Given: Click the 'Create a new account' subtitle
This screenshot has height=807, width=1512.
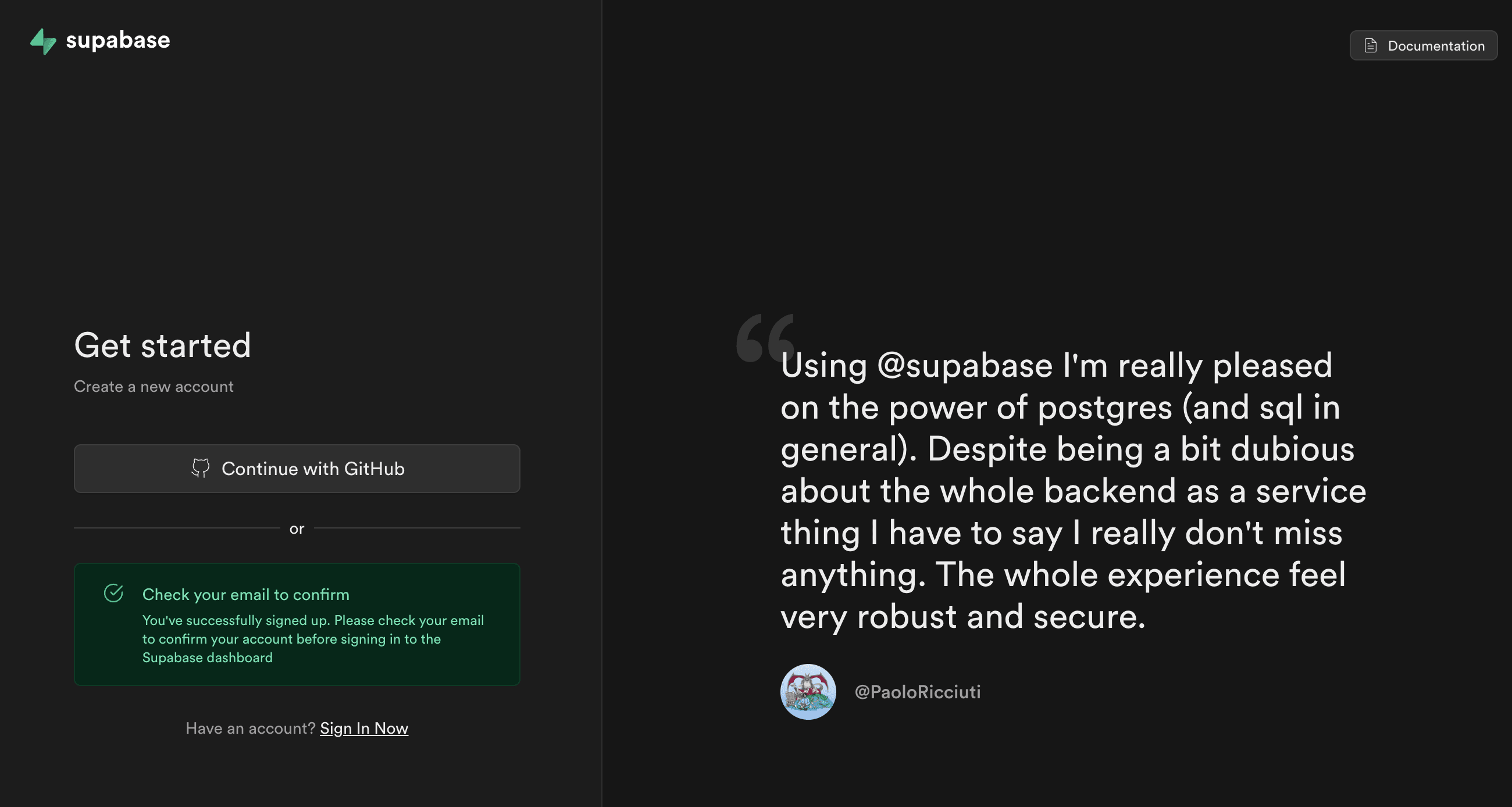Looking at the screenshot, I should click(154, 387).
